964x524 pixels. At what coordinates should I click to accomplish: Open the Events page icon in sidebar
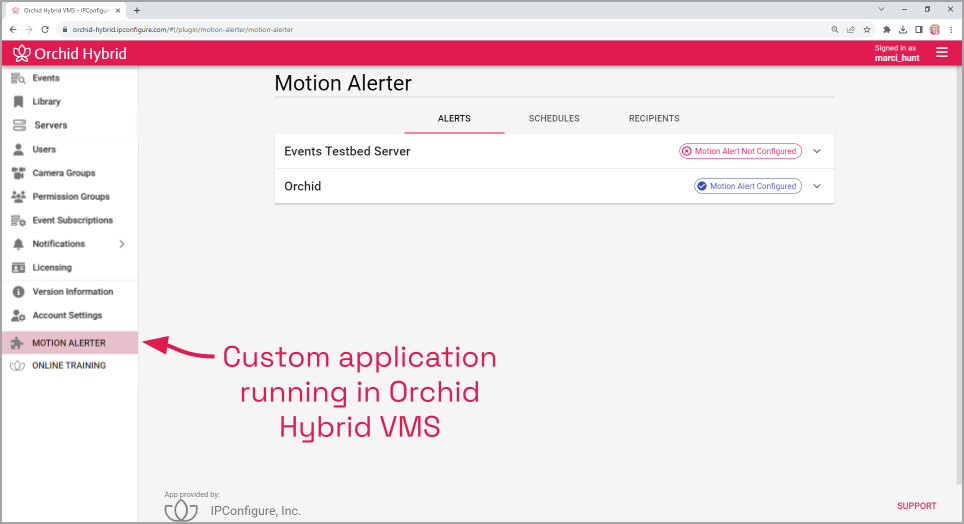18,78
